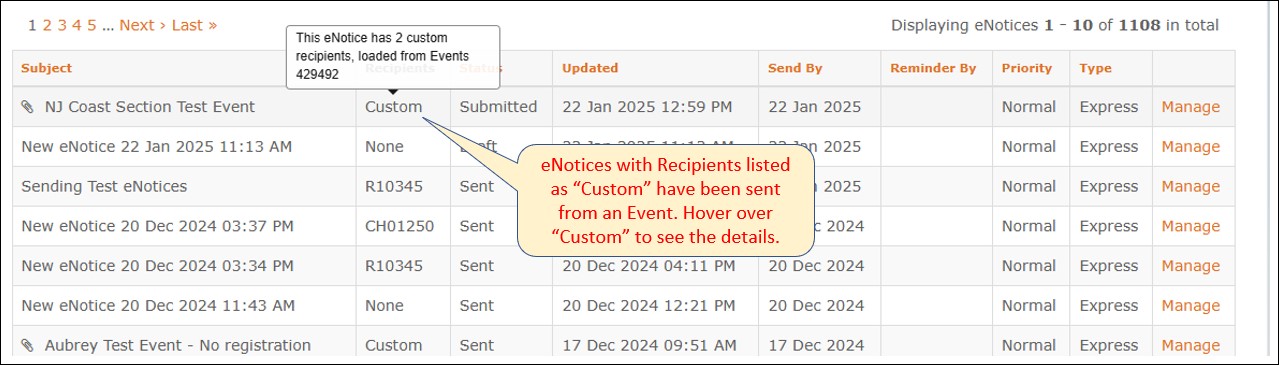Go to page 3 in pagination

click(x=62, y=25)
